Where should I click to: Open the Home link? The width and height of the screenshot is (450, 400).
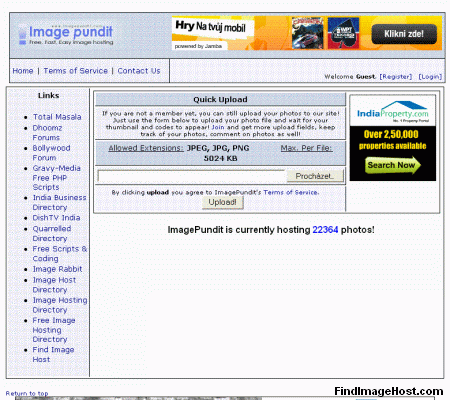click(23, 71)
